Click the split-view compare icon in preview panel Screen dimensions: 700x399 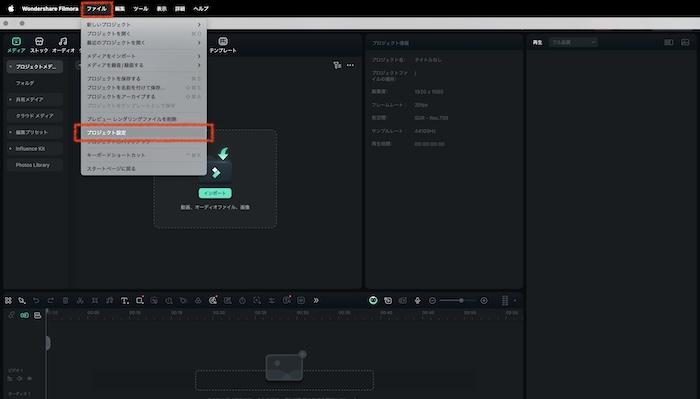669,42
